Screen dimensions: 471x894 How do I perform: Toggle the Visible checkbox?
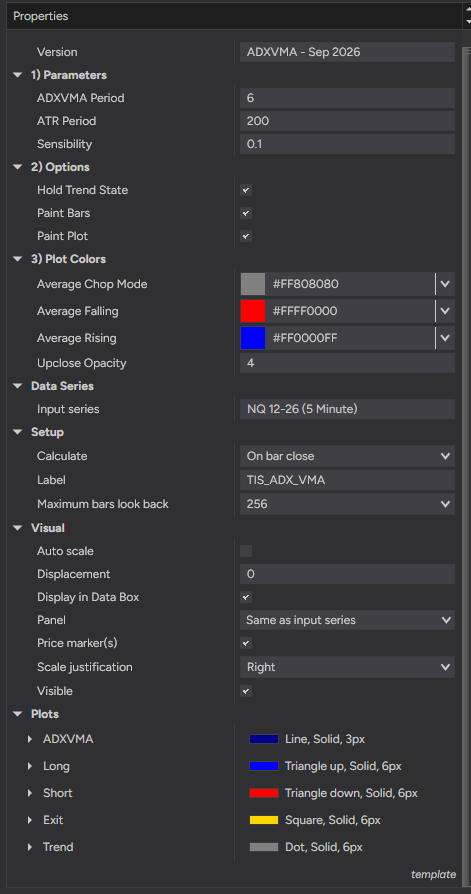click(246, 691)
